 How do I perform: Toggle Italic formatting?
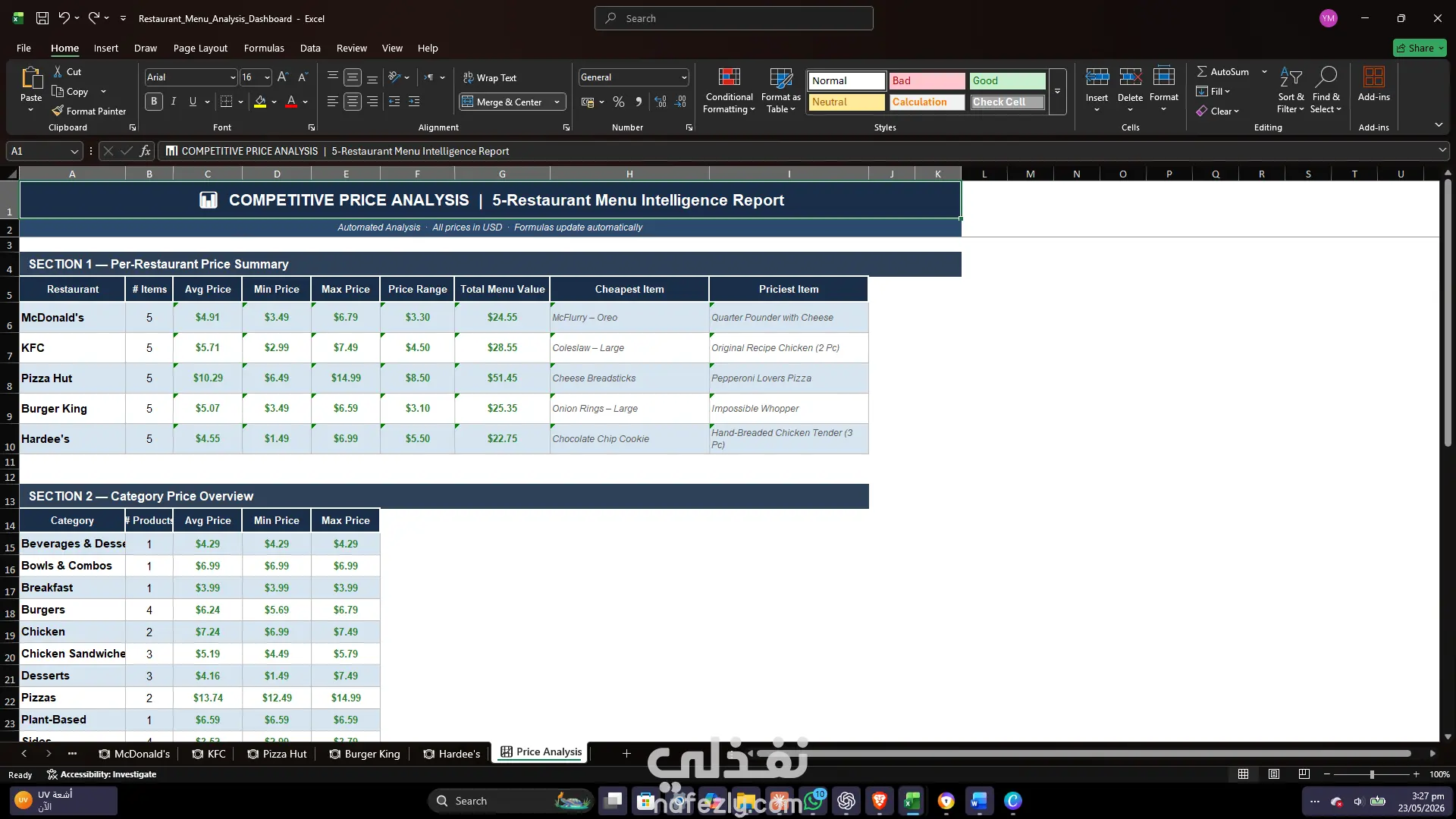point(174,102)
